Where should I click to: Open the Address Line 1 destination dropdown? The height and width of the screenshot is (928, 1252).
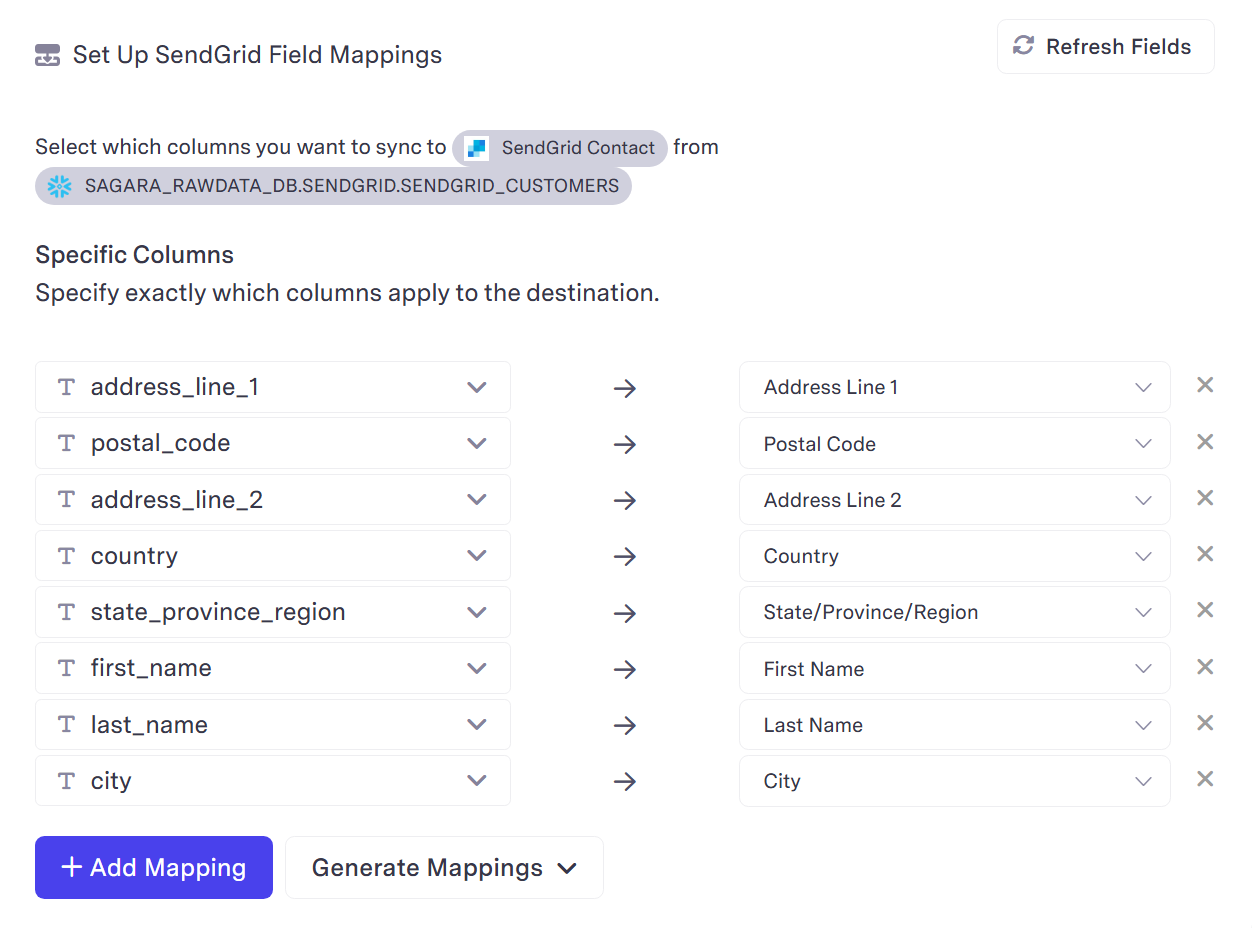click(955, 387)
